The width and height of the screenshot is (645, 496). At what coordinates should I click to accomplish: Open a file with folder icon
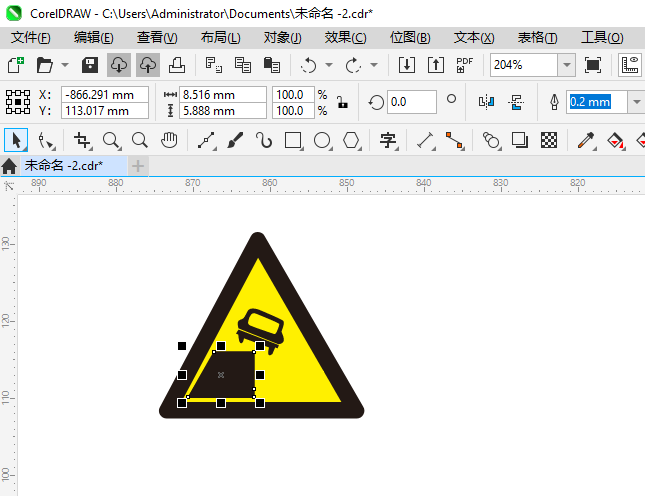44,65
